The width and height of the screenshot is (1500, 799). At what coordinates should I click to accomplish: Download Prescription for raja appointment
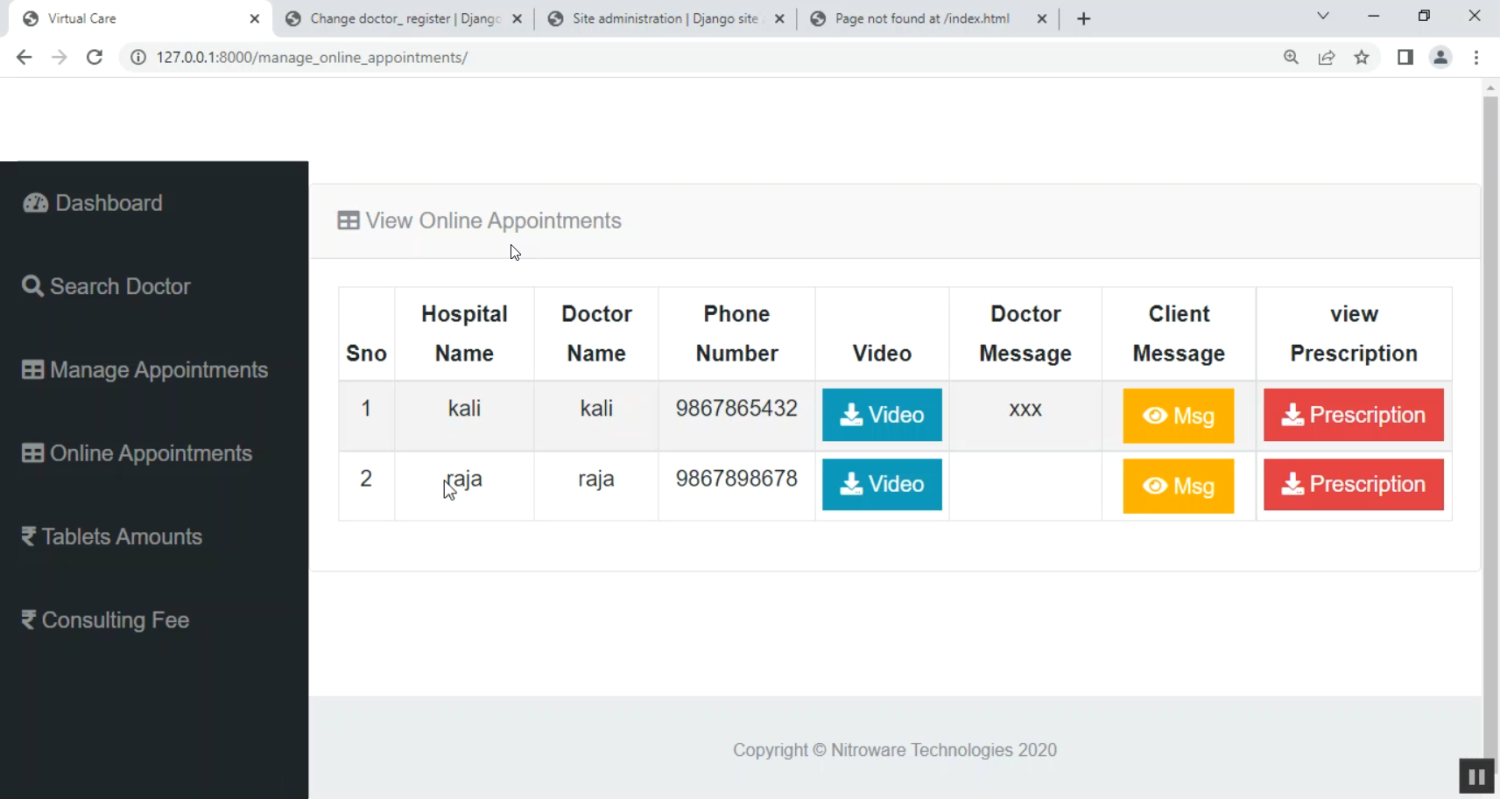click(x=1353, y=485)
